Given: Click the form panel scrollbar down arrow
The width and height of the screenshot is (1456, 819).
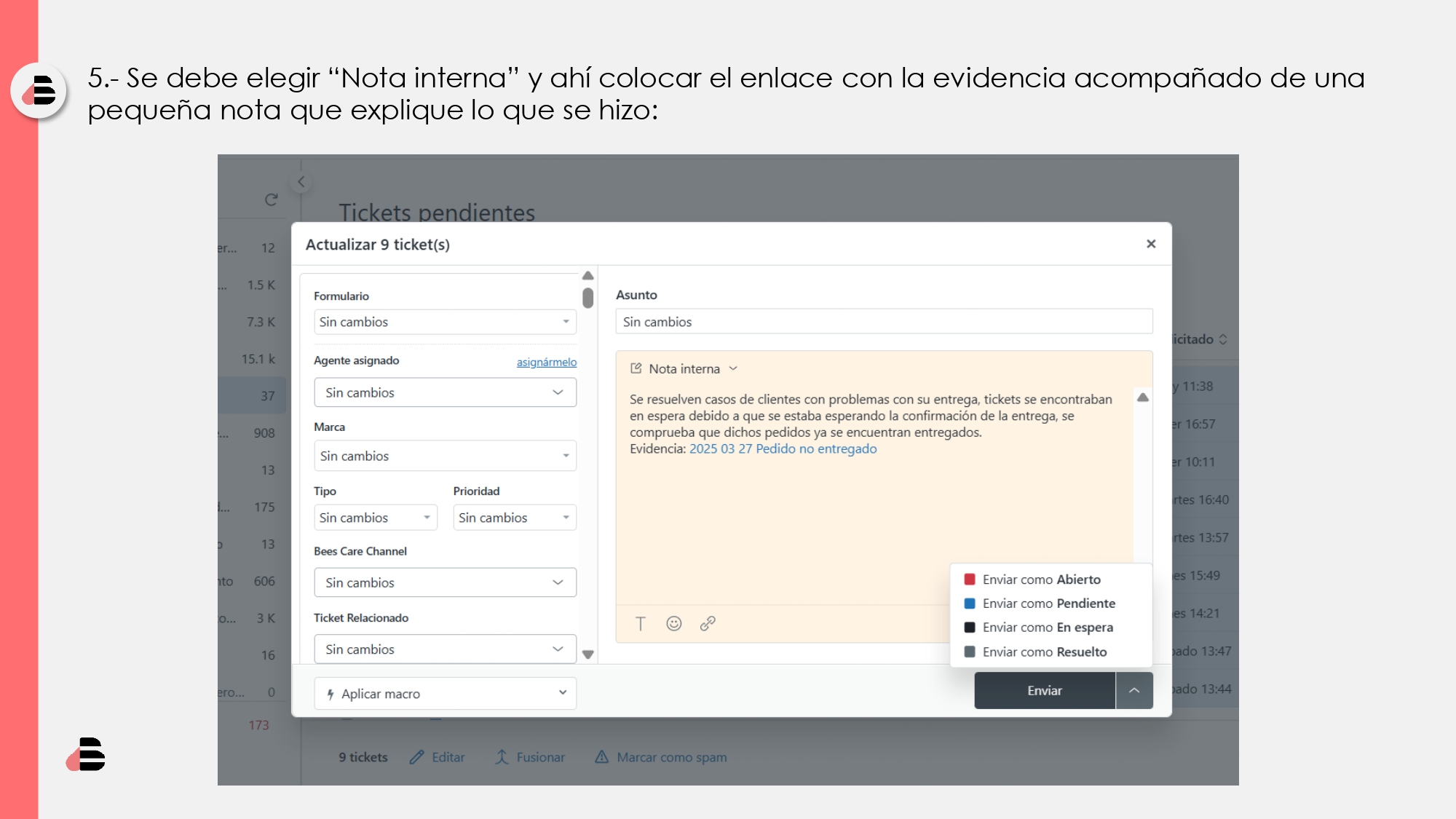Looking at the screenshot, I should [588, 654].
